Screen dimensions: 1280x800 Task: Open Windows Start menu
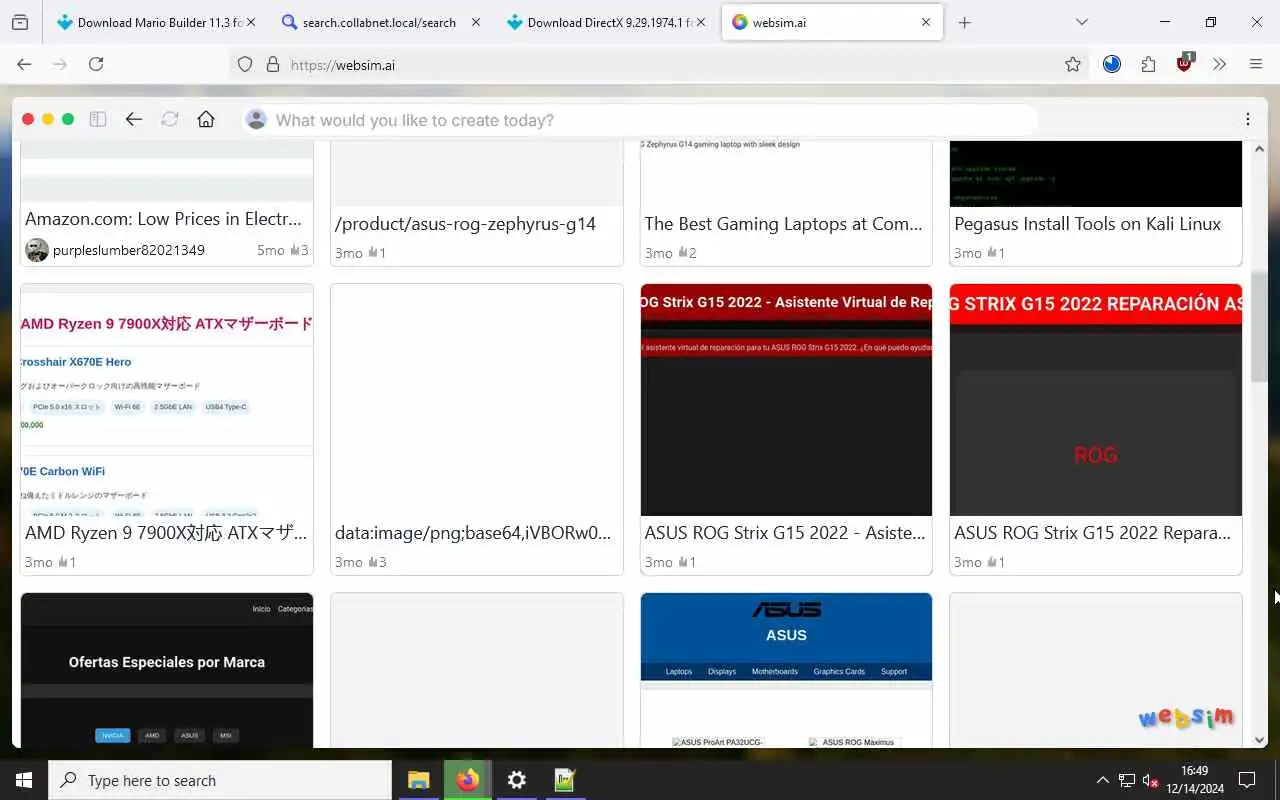click(24, 780)
